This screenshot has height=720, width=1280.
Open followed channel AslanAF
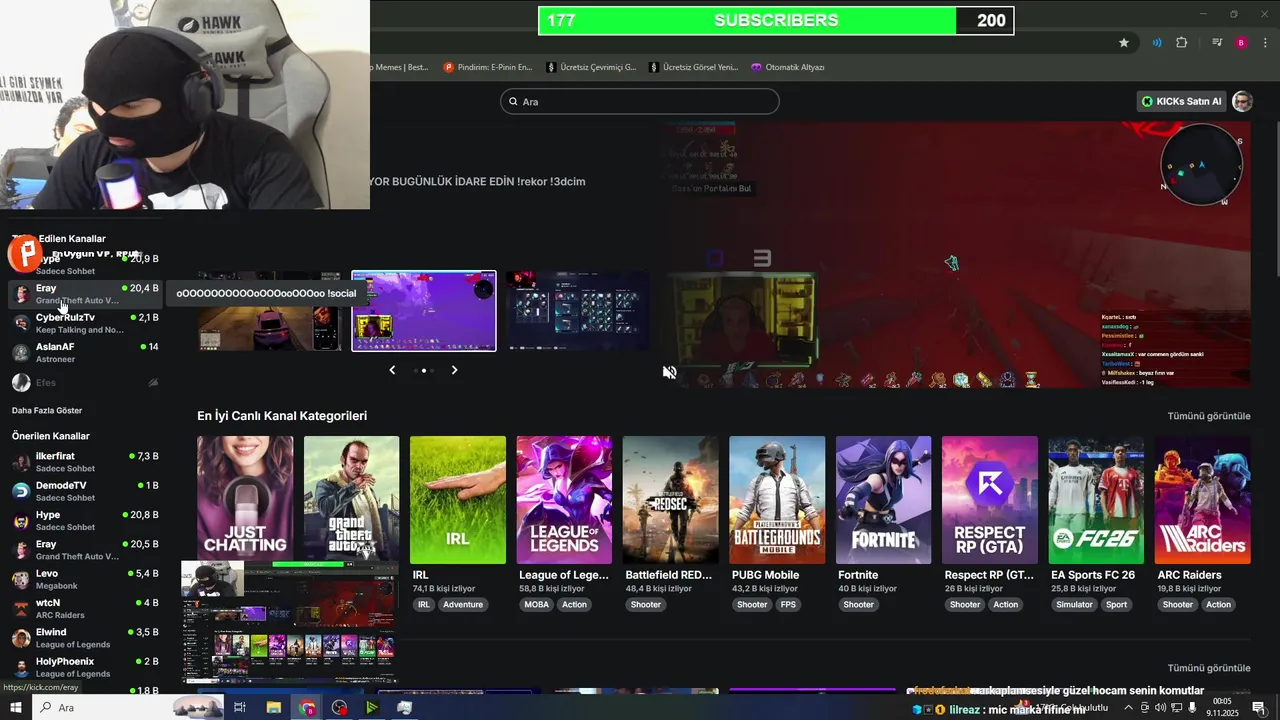[x=85, y=352]
